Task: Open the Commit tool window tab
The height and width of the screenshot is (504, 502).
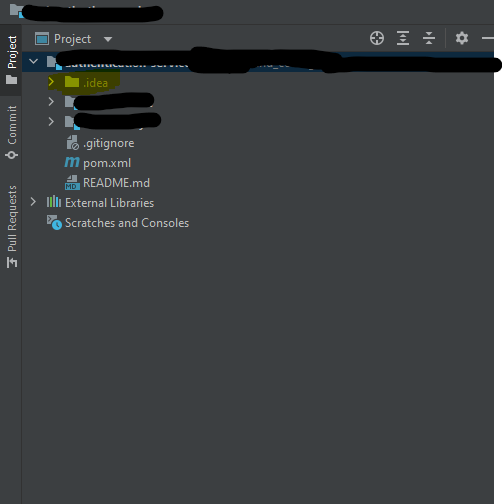Action: click(12, 132)
